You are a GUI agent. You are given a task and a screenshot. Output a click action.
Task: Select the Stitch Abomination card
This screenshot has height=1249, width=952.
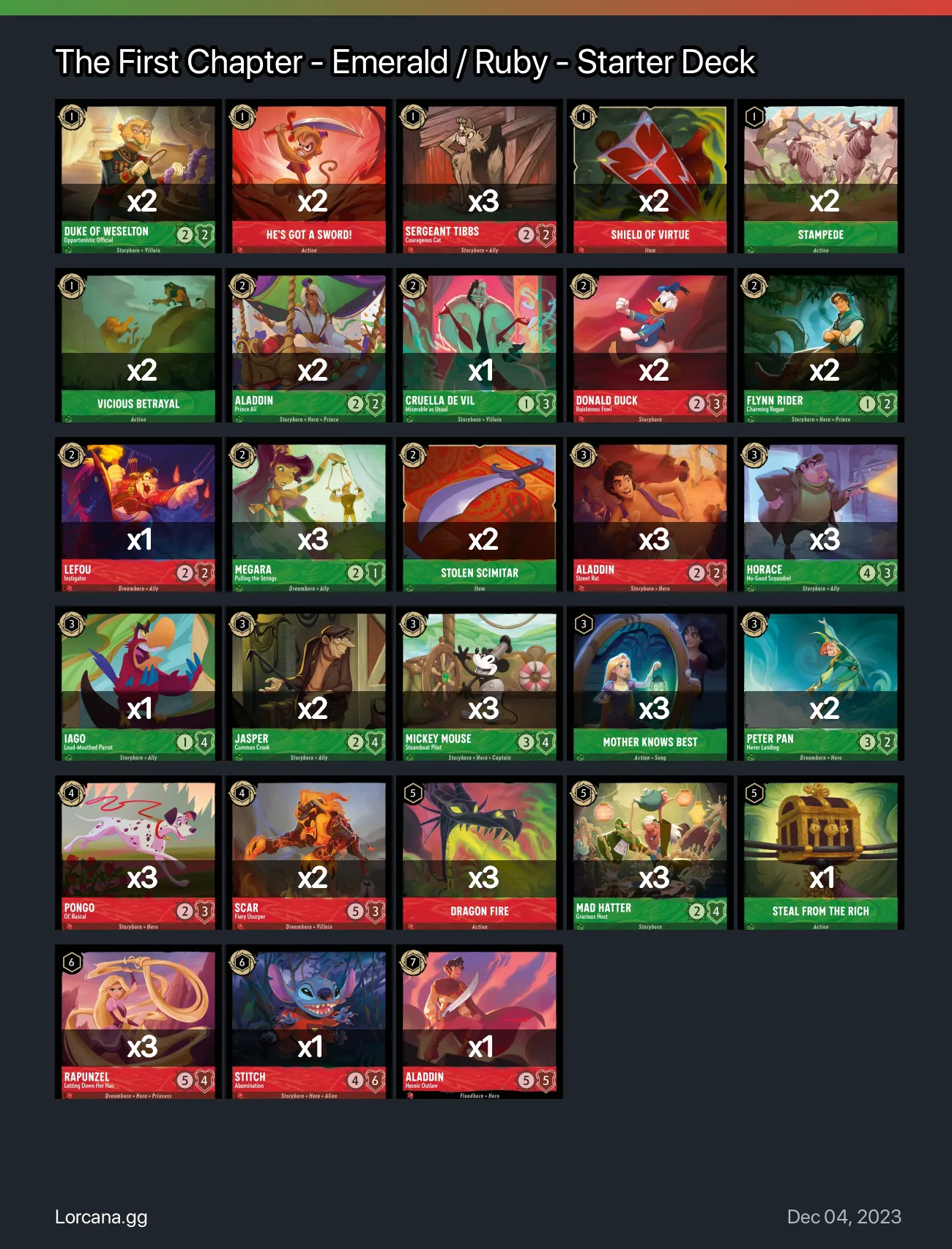coord(309,1022)
